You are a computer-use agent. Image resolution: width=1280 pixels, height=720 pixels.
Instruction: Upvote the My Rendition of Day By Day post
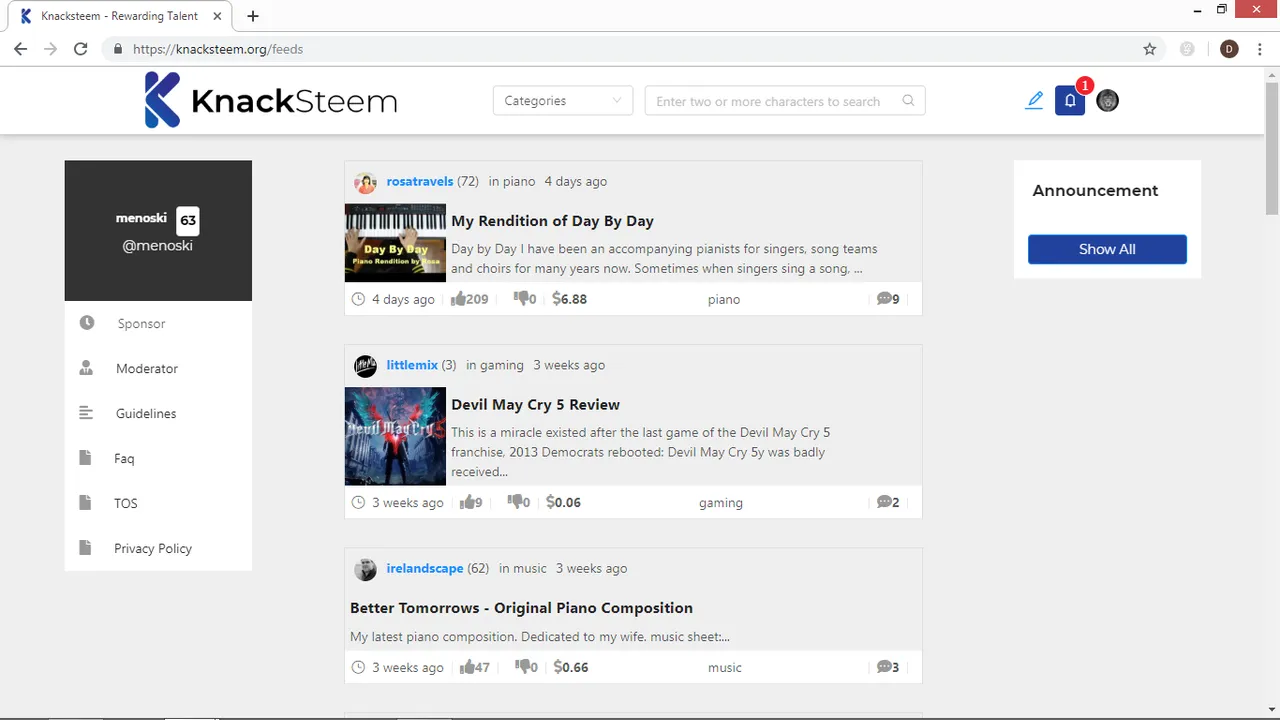click(x=459, y=299)
